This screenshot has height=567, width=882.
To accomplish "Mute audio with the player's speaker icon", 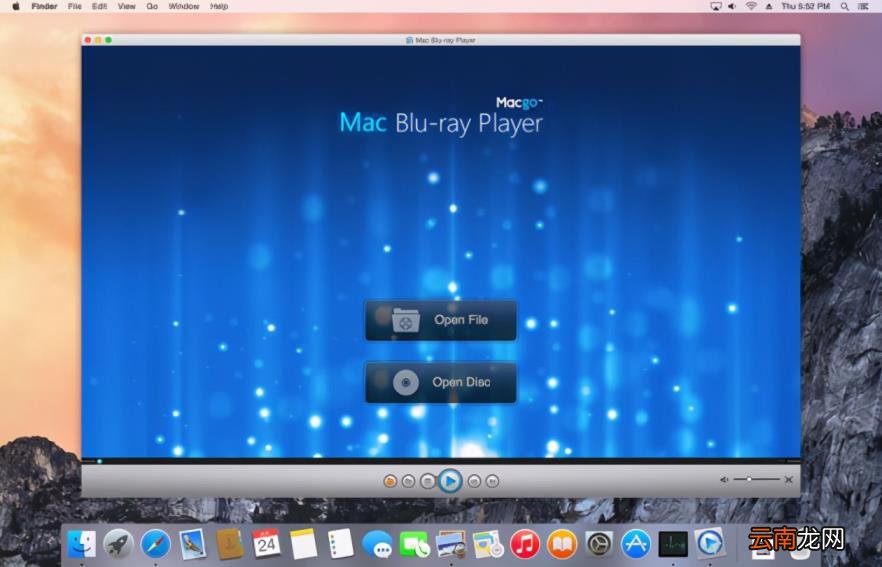I will pyautogui.click(x=724, y=480).
